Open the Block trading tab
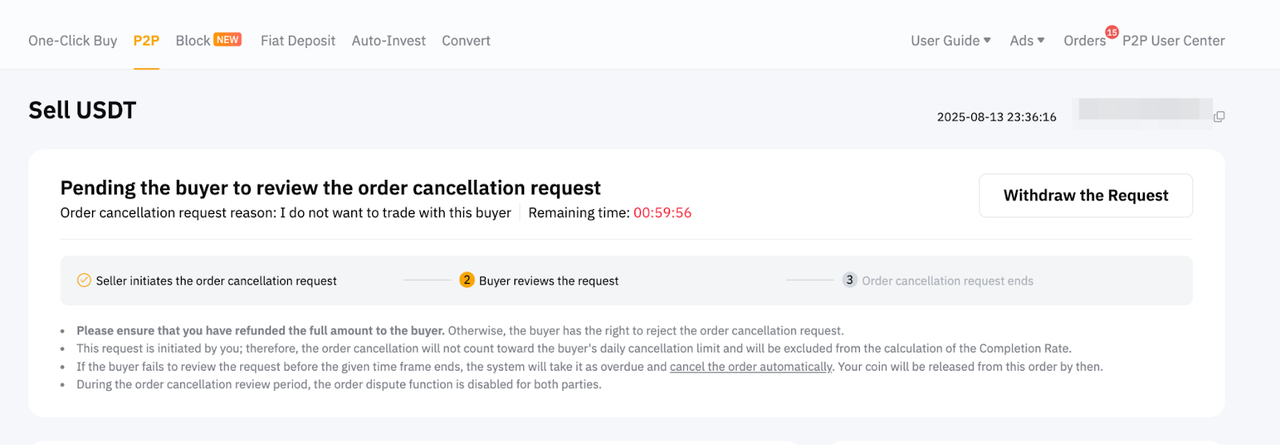This screenshot has height=445, width=1280. 192,41
